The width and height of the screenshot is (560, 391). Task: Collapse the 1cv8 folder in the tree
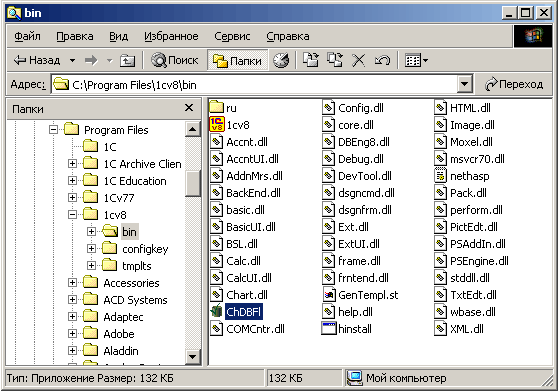point(72,215)
